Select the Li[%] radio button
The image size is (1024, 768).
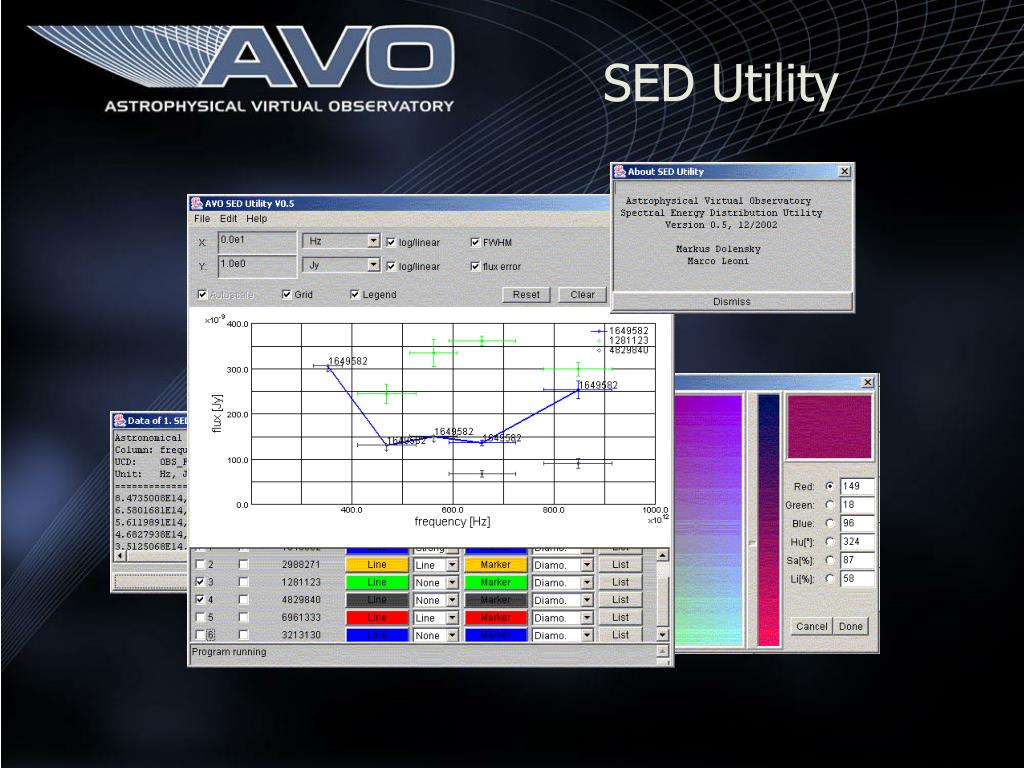tap(830, 578)
